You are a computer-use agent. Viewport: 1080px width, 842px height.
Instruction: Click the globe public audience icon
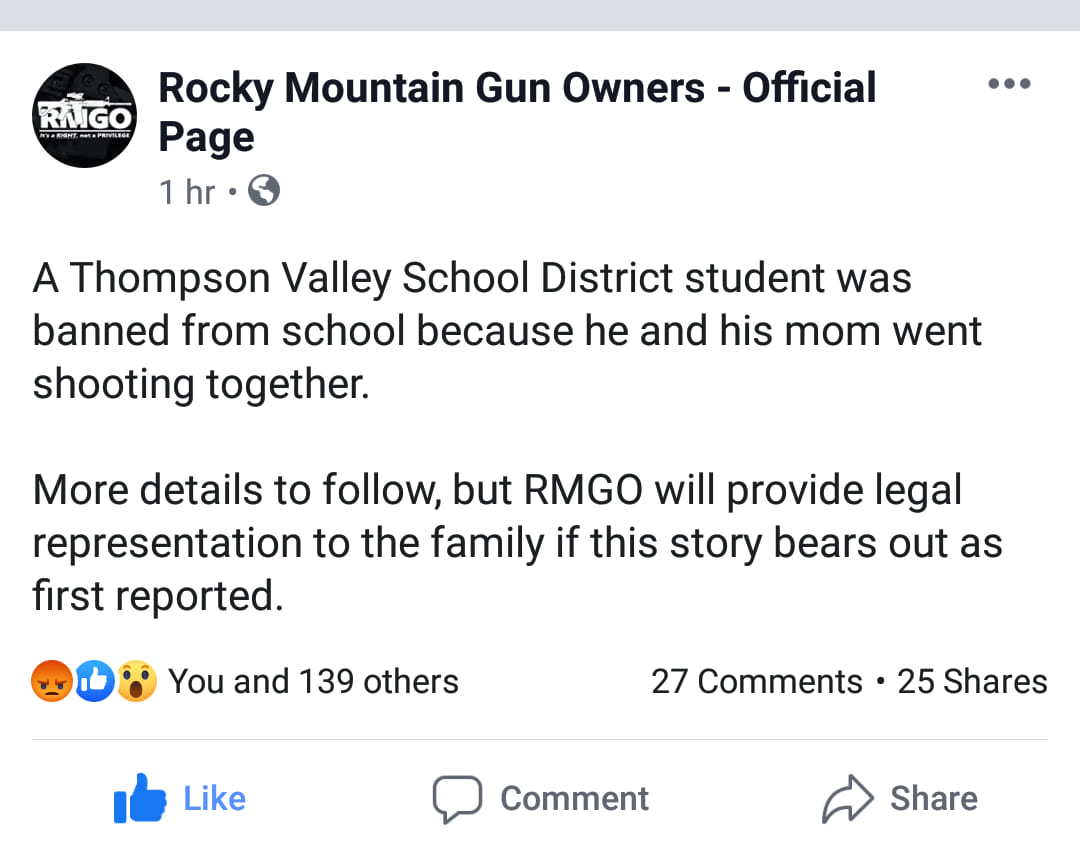(264, 191)
